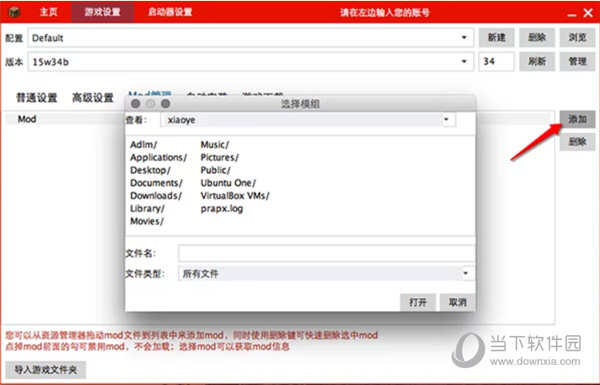Select the Desktop/ folder
Screen dimensions: 600x385
tap(150, 170)
